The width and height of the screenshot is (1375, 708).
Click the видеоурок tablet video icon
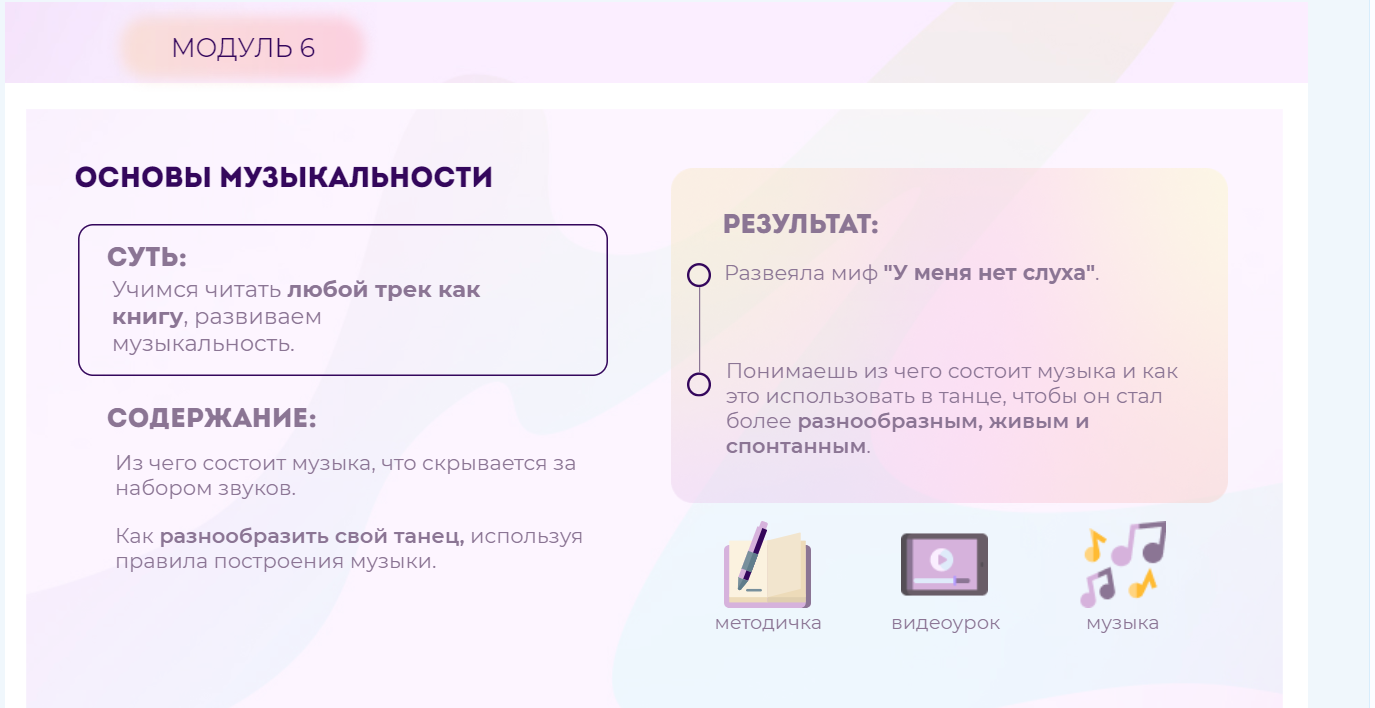(944, 565)
